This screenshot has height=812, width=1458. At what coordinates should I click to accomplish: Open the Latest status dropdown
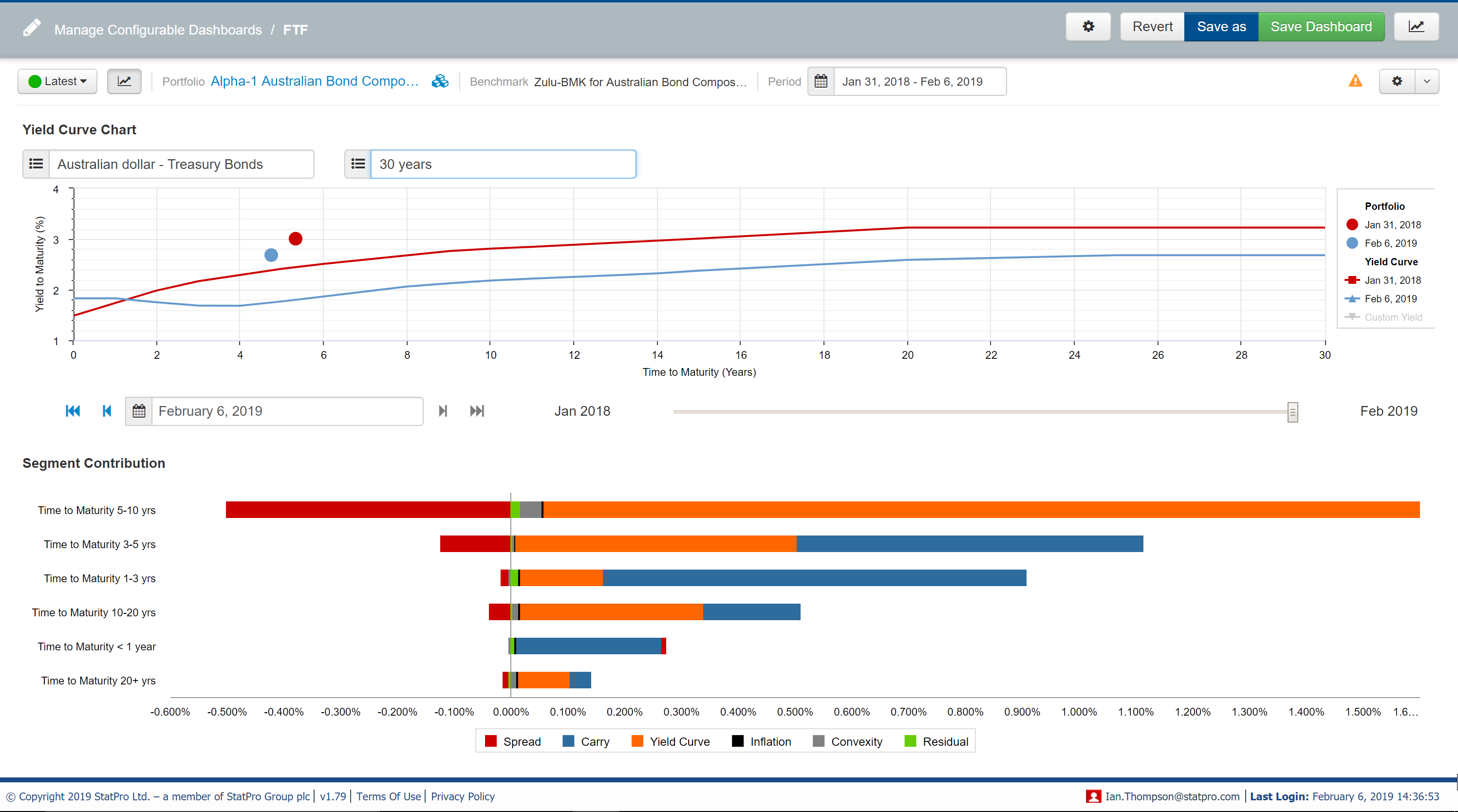click(x=58, y=81)
